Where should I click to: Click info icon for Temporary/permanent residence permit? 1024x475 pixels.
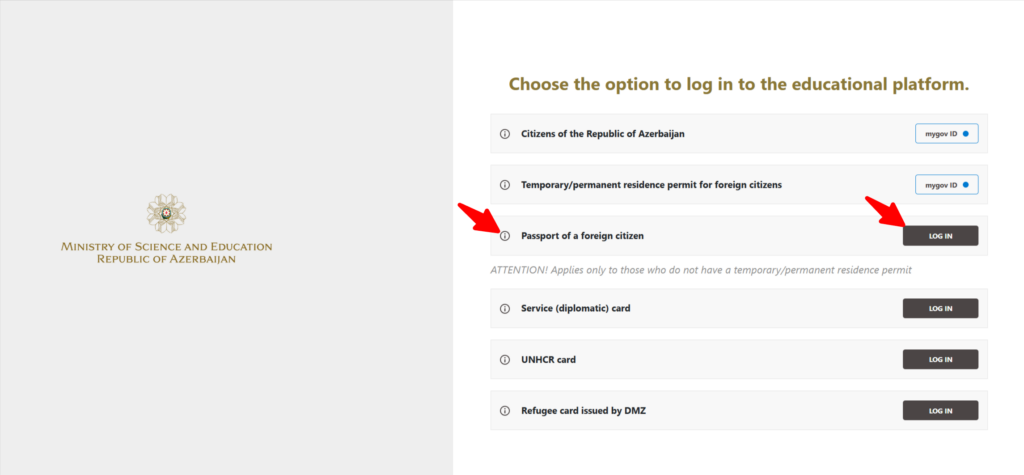coord(505,185)
